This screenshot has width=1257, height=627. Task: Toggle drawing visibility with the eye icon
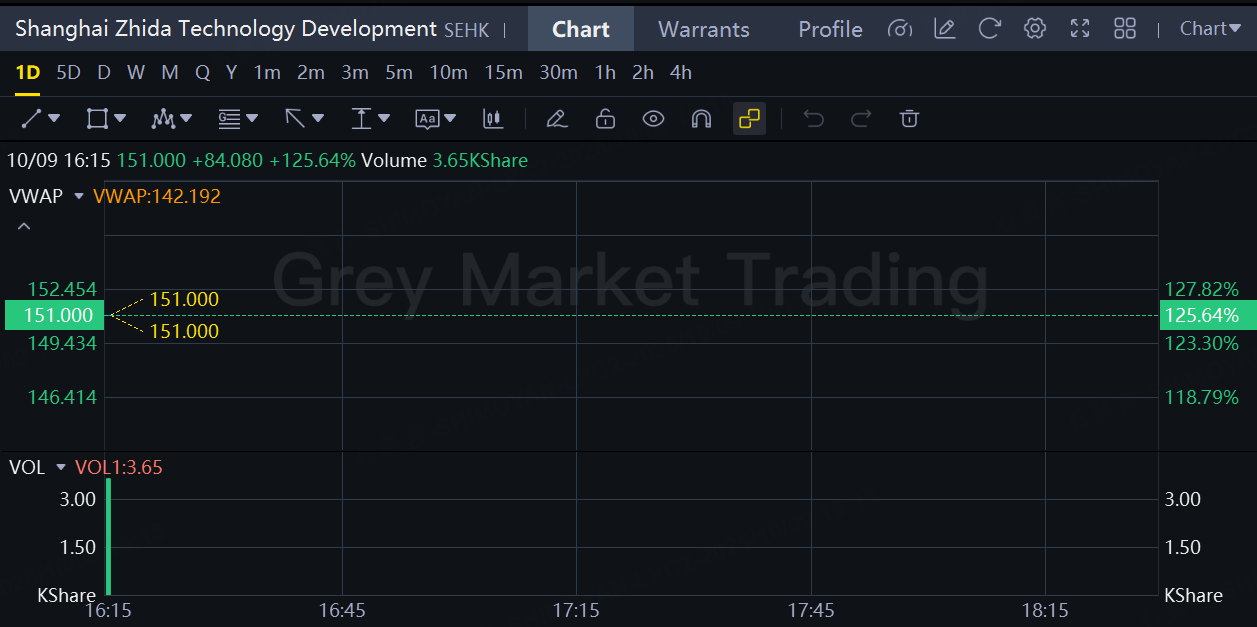pos(653,119)
